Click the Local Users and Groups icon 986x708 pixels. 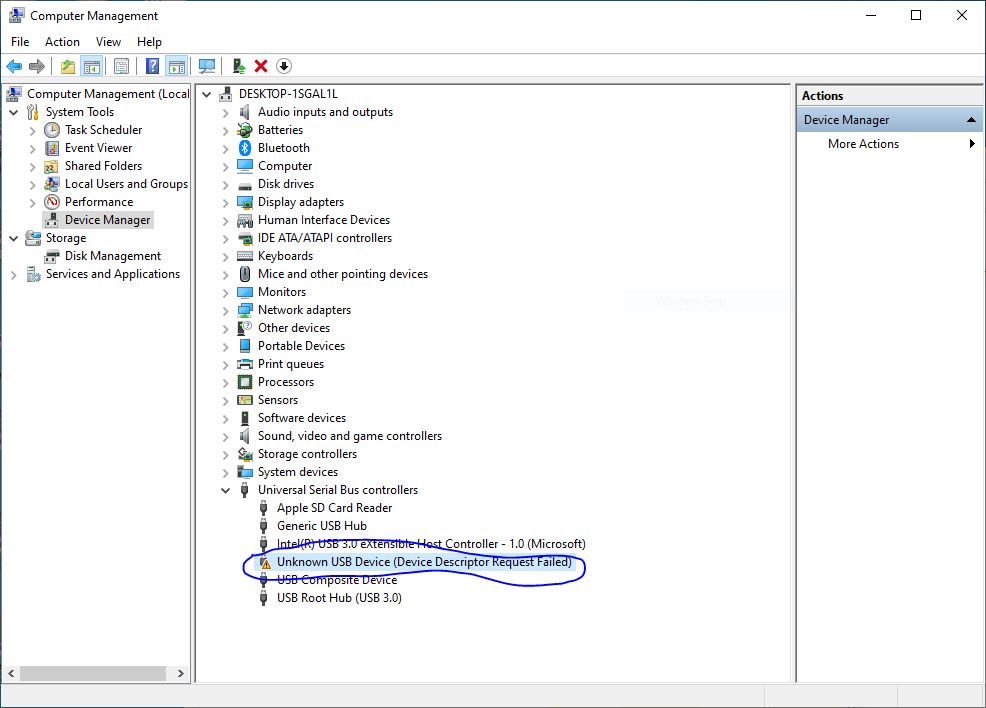(x=52, y=184)
